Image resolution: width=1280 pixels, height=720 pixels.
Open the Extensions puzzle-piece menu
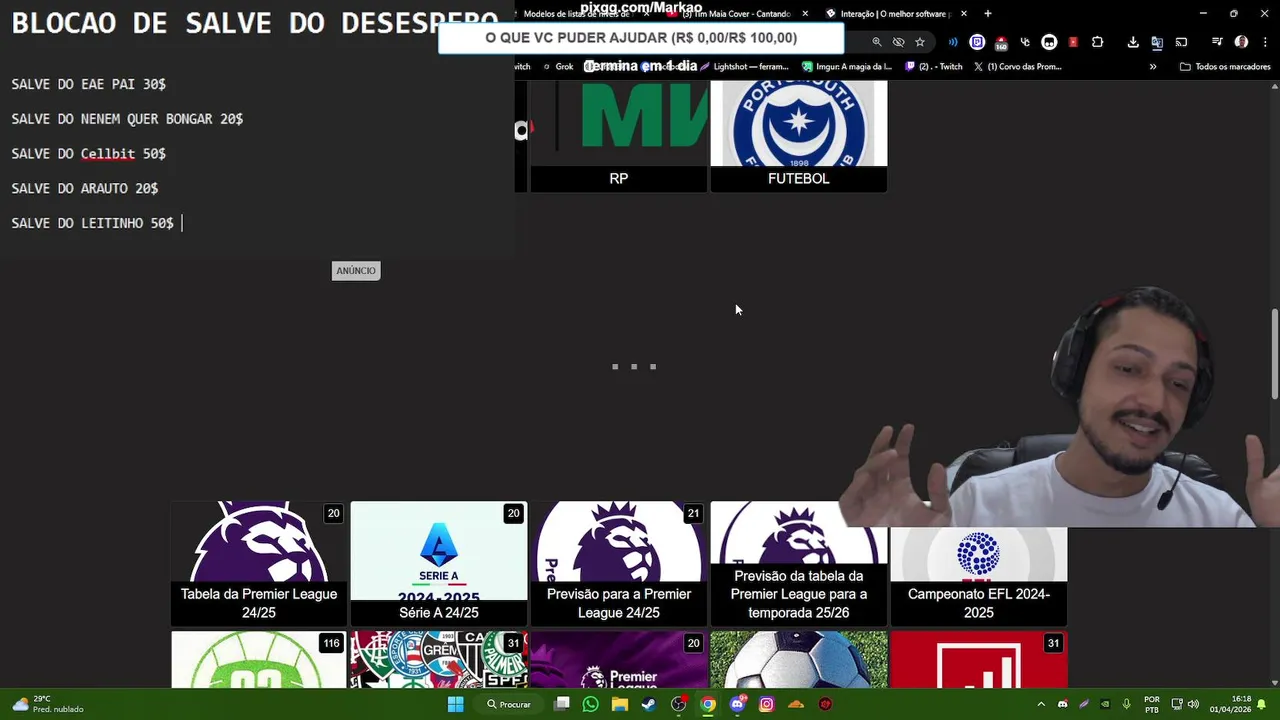click(1097, 42)
